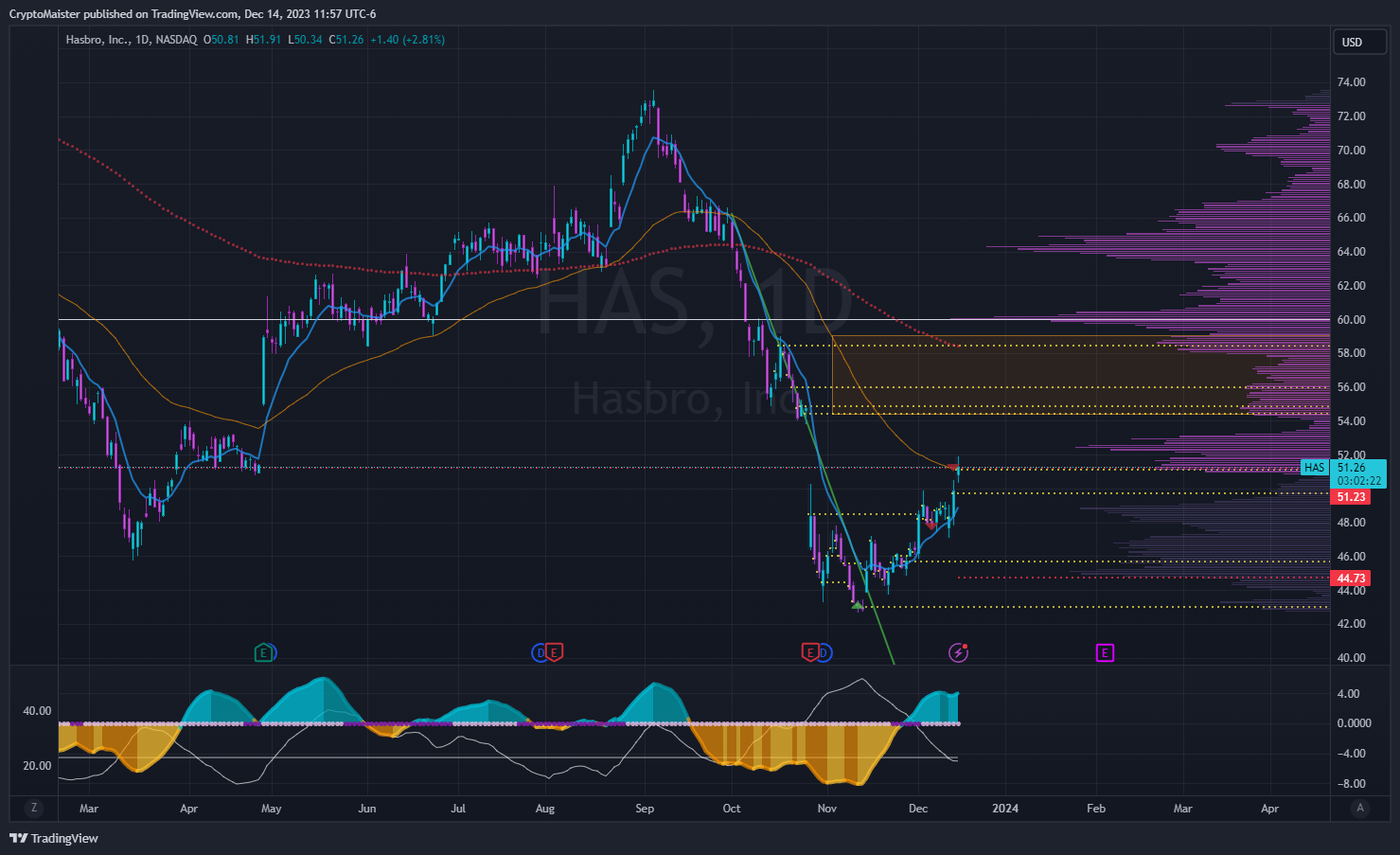Viewport: 1400px width, 855px height.
Task: Toggle the A auto-scale button
Action: point(1360,808)
